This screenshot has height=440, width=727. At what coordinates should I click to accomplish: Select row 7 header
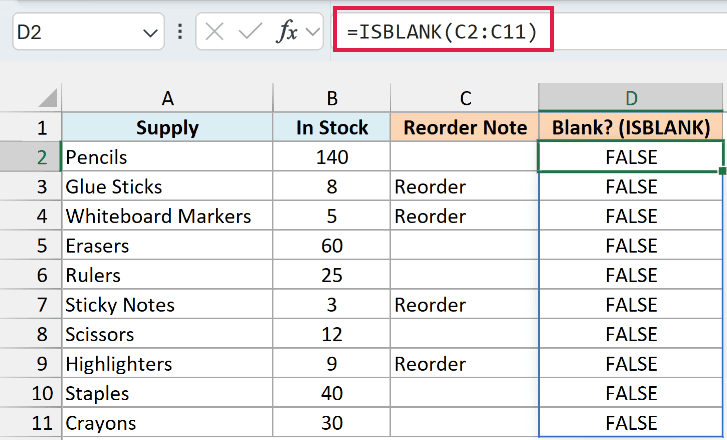pos(31,305)
